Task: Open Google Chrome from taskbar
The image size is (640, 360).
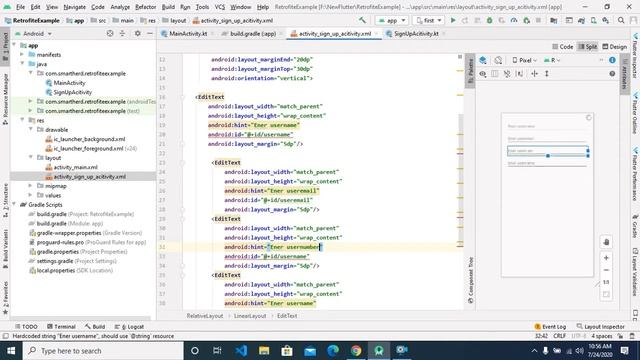Action: click(x=356, y=350)
